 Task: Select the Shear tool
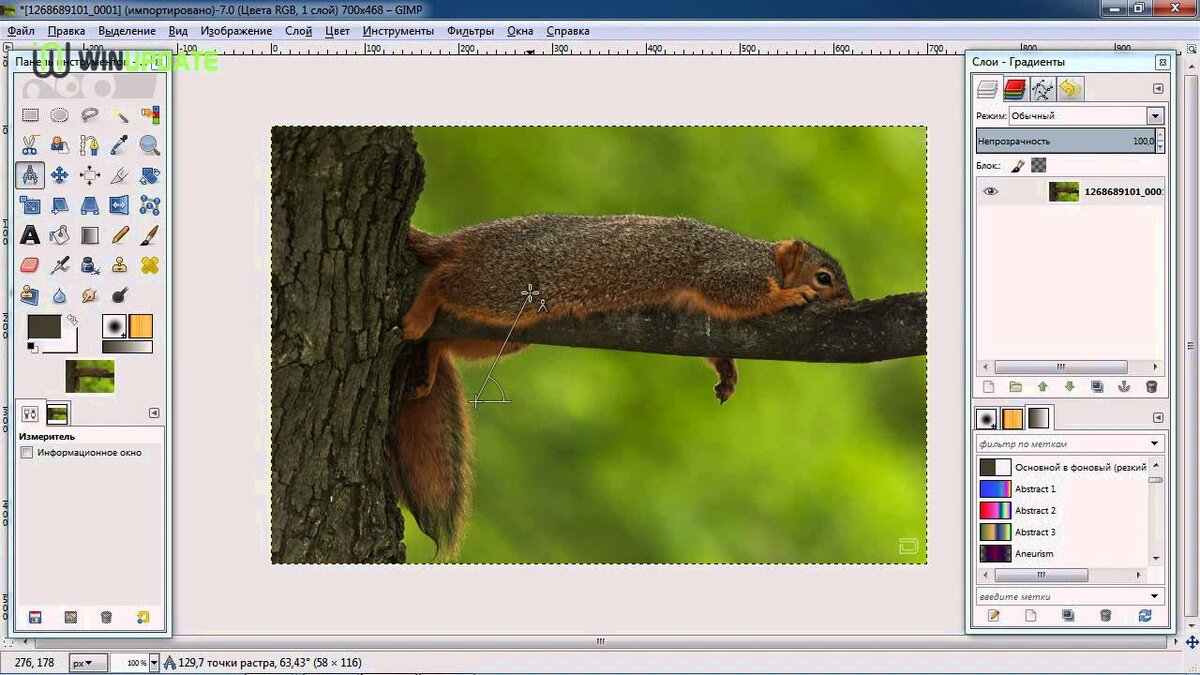(60, 206)
